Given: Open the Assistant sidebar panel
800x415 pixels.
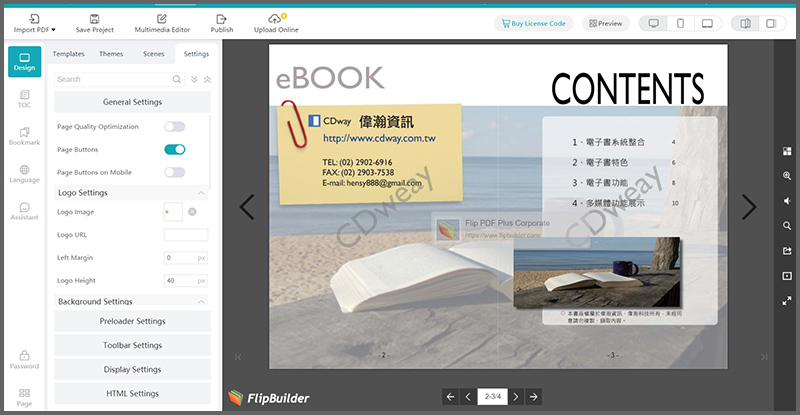Looking at the screenshot, I should 24,211.
